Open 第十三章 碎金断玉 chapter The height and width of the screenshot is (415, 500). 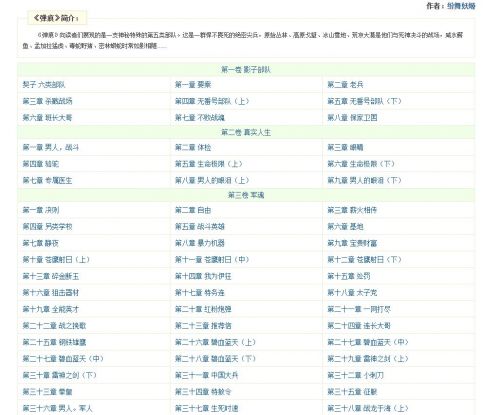[x=51, y=276]
